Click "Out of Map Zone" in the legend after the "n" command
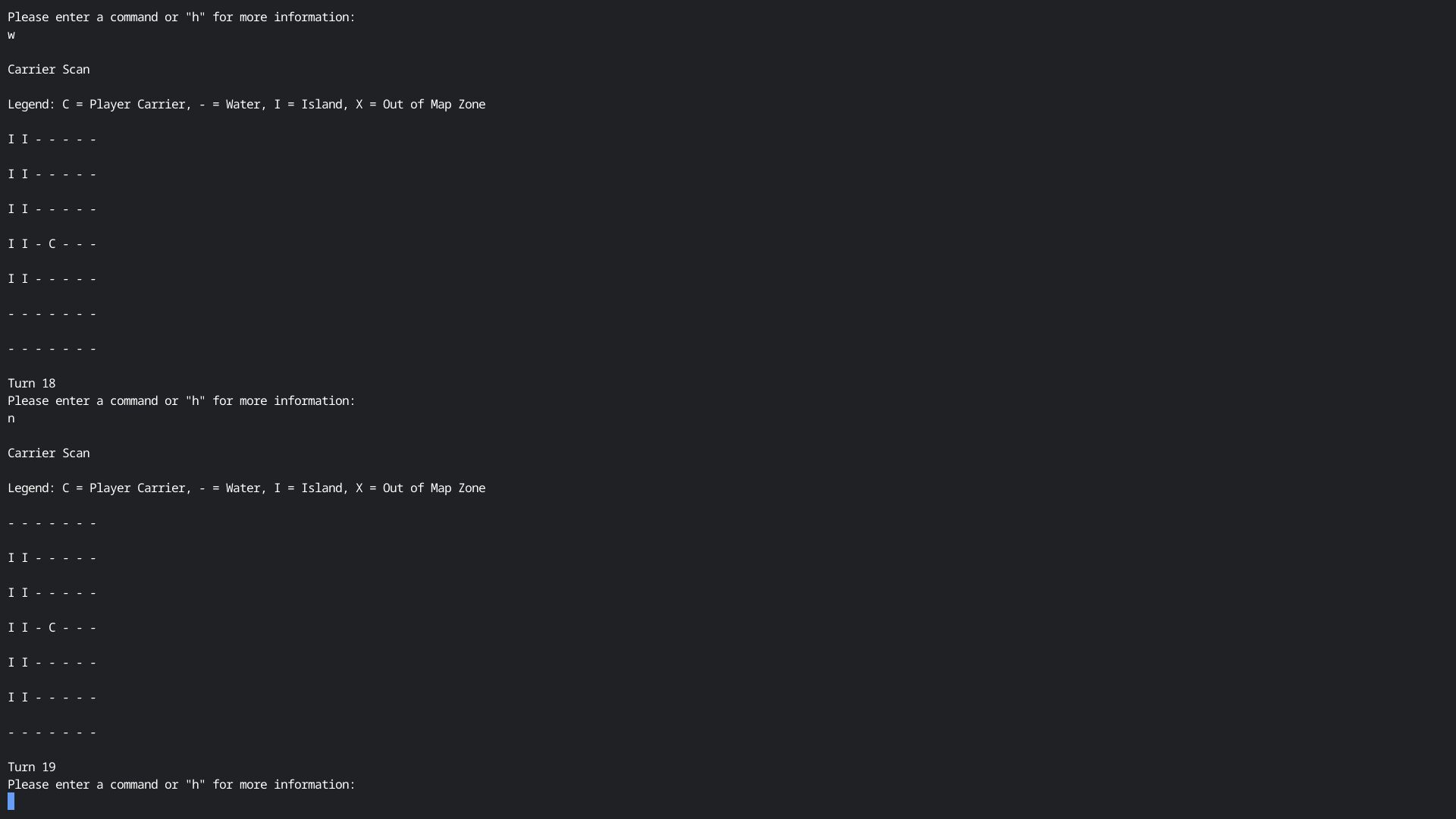 434,488
